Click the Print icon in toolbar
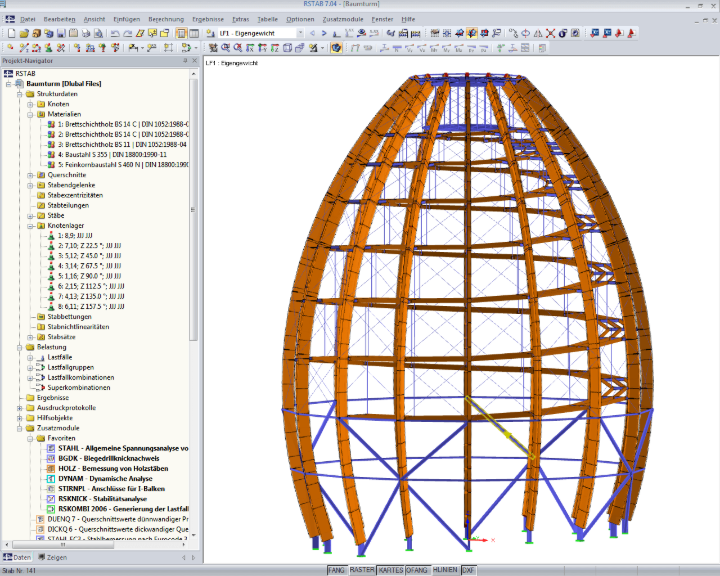Image resolution: width=720 pixels, height=576 pixels. coord(86,34)
